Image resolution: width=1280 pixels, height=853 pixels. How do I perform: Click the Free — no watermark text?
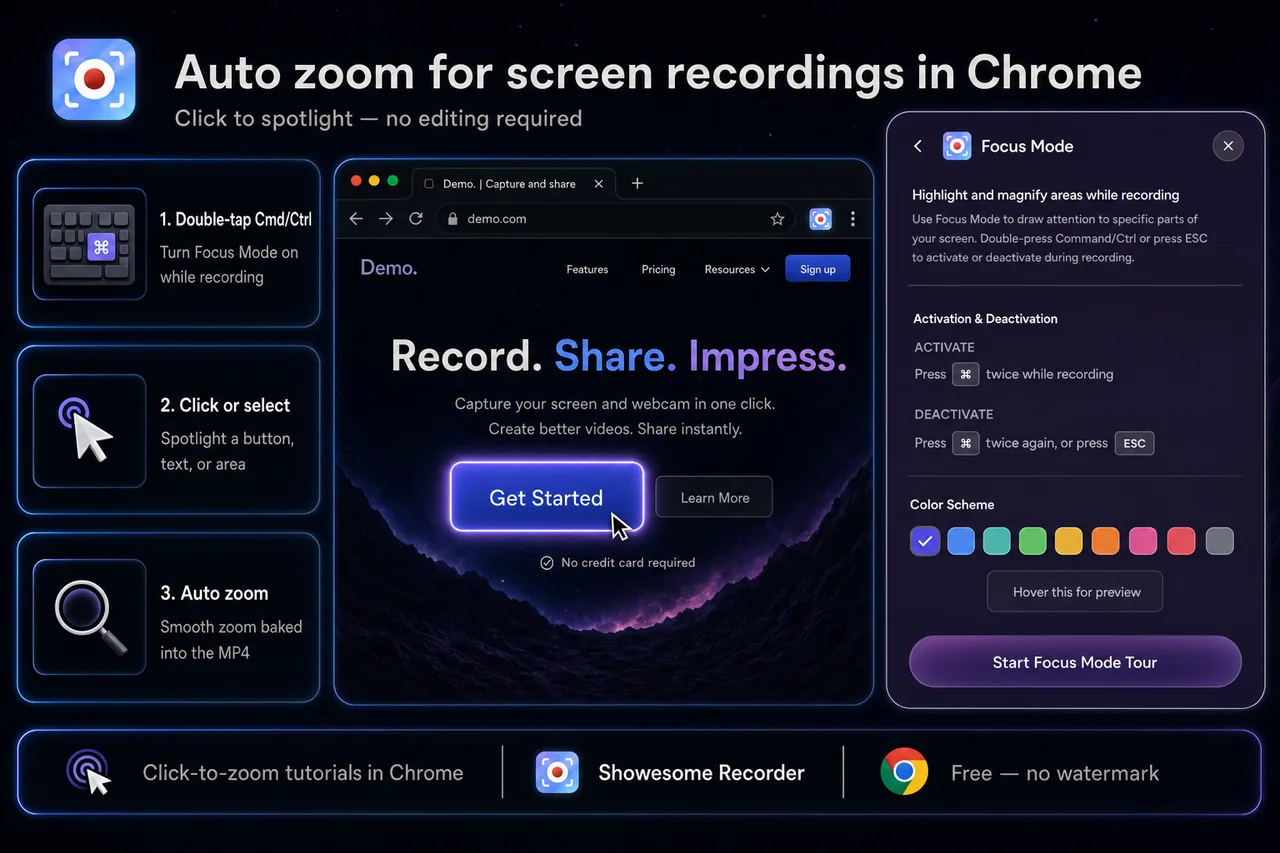[x=1055, y=773]
